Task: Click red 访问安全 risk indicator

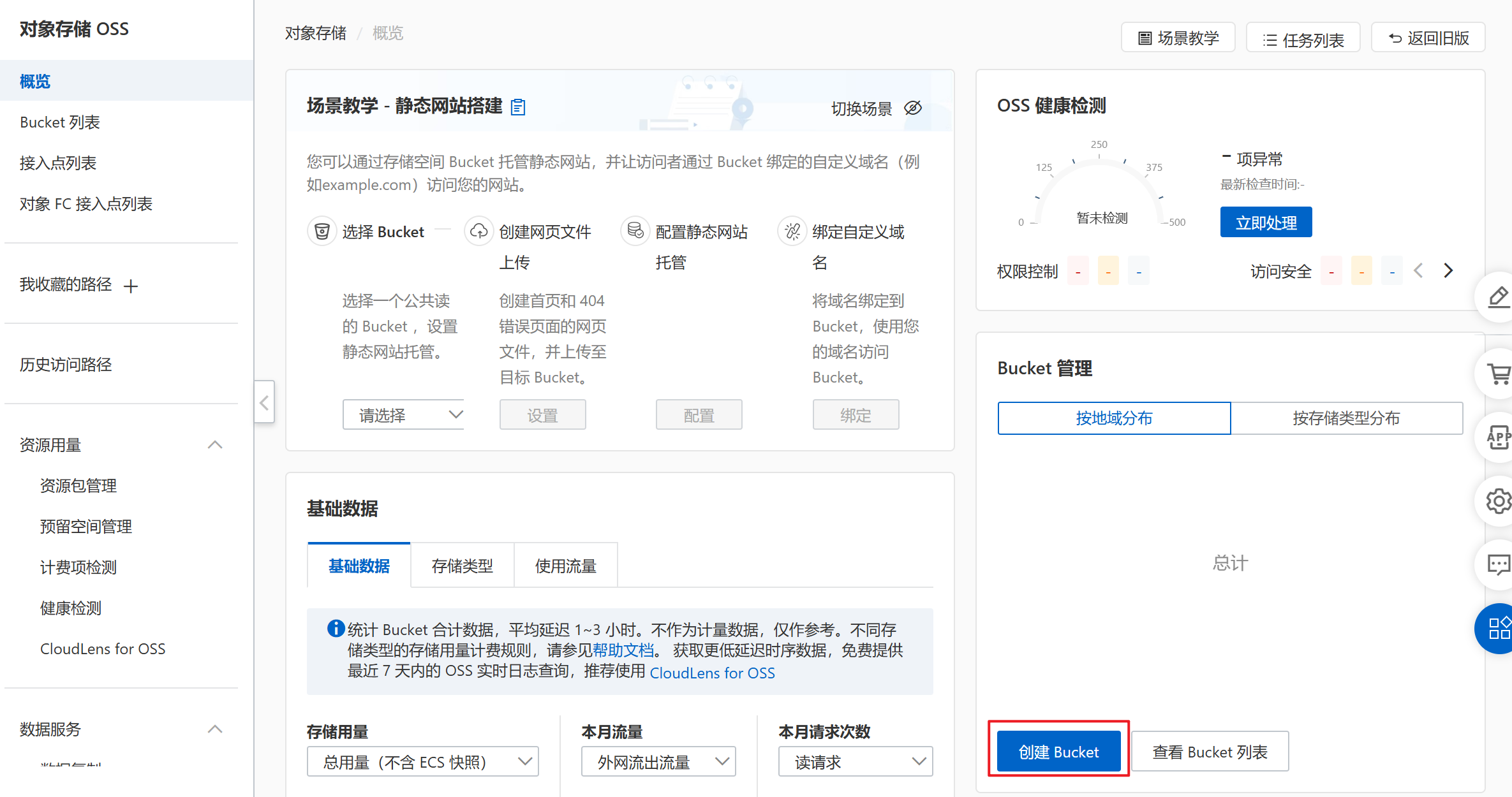Action: point(1331,271)
